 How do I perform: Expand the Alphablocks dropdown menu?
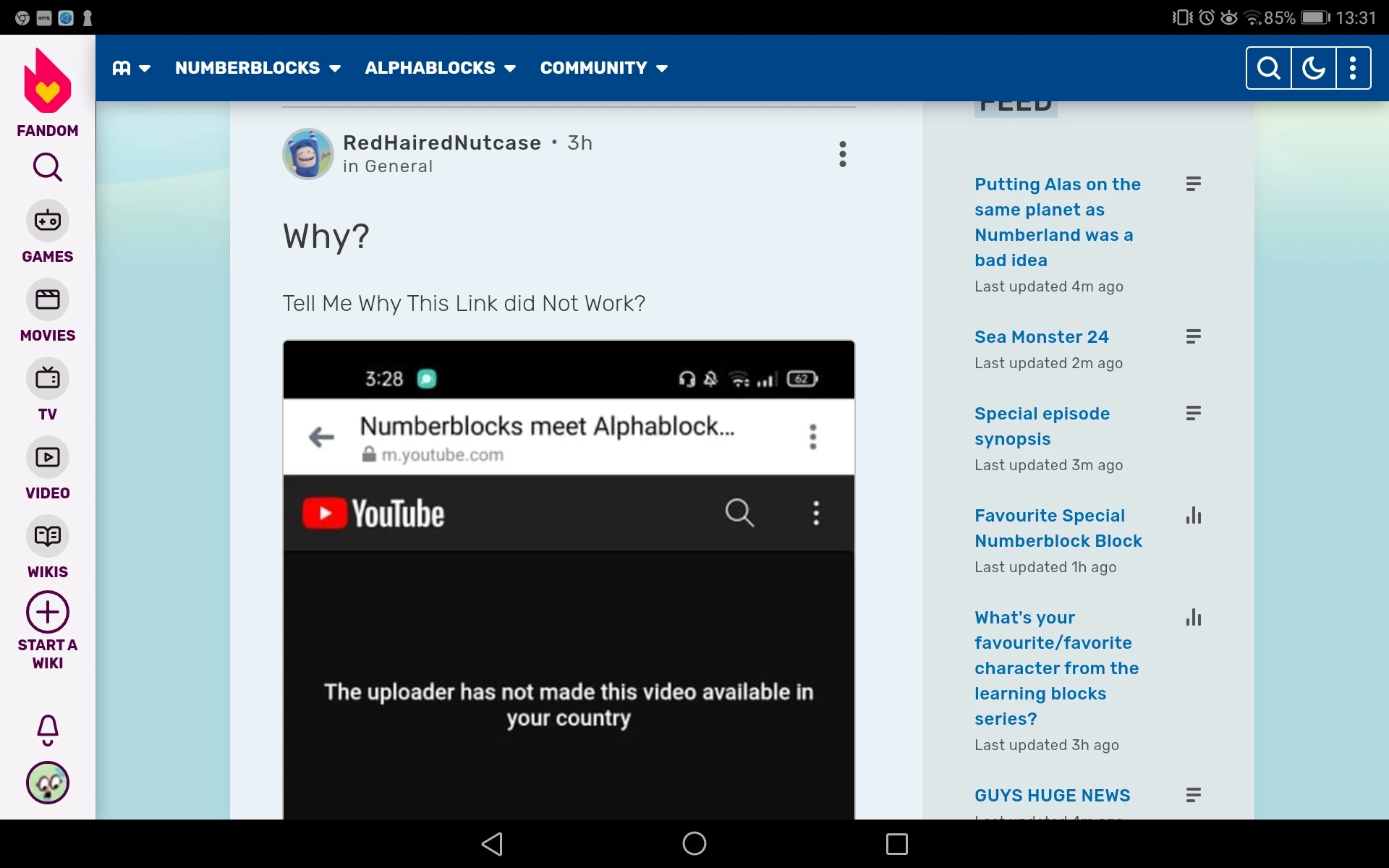440,68
